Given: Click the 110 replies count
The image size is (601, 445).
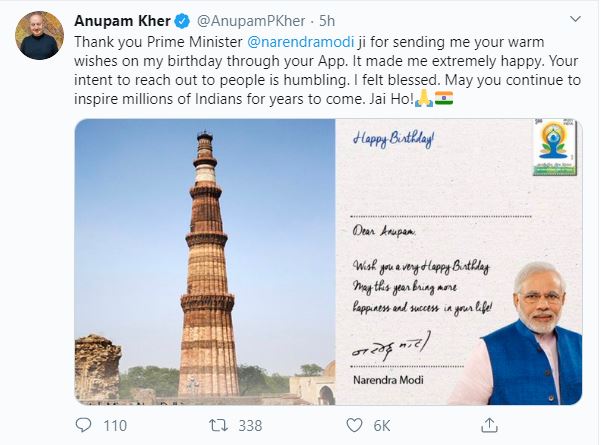Looking at the screenshot, I should coord(115,425).
